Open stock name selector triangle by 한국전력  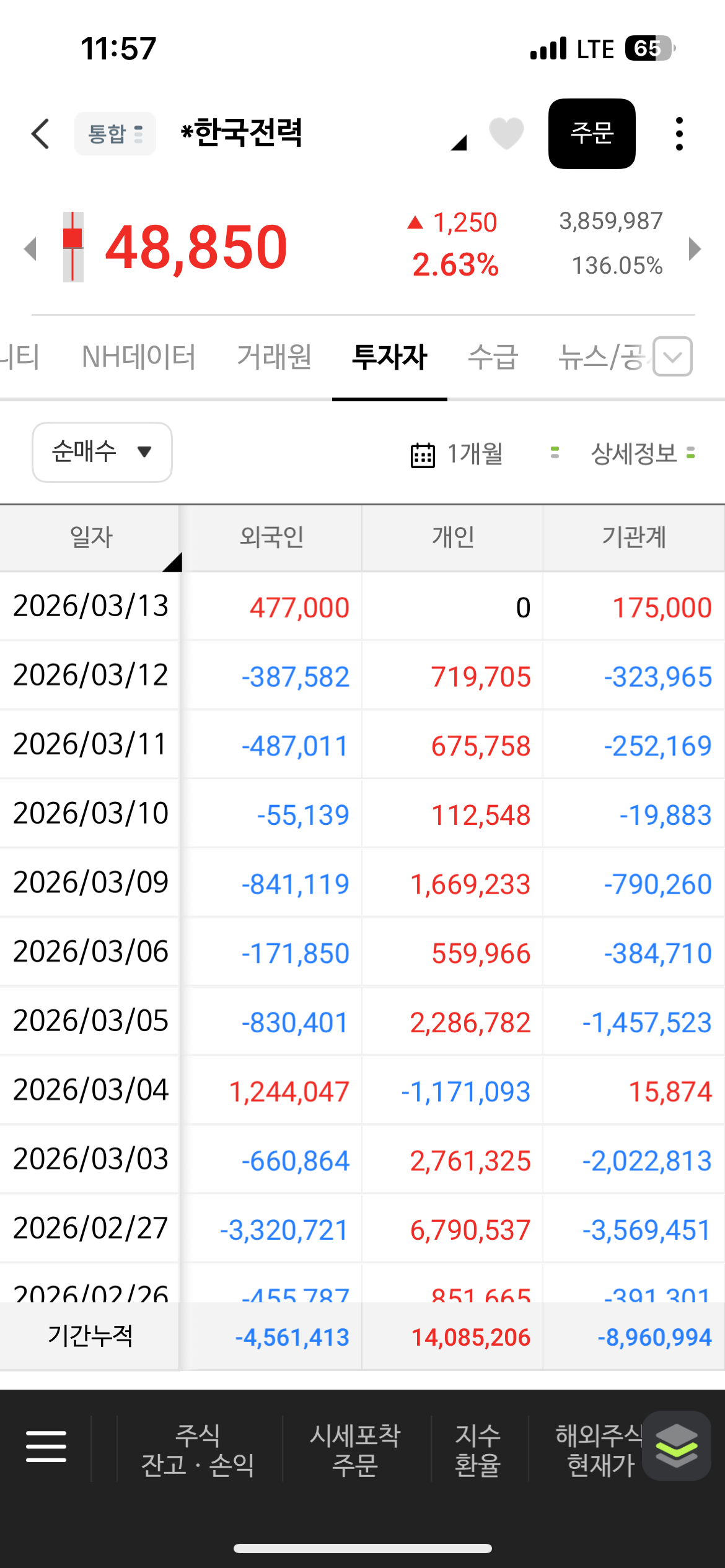pos(459,143)
